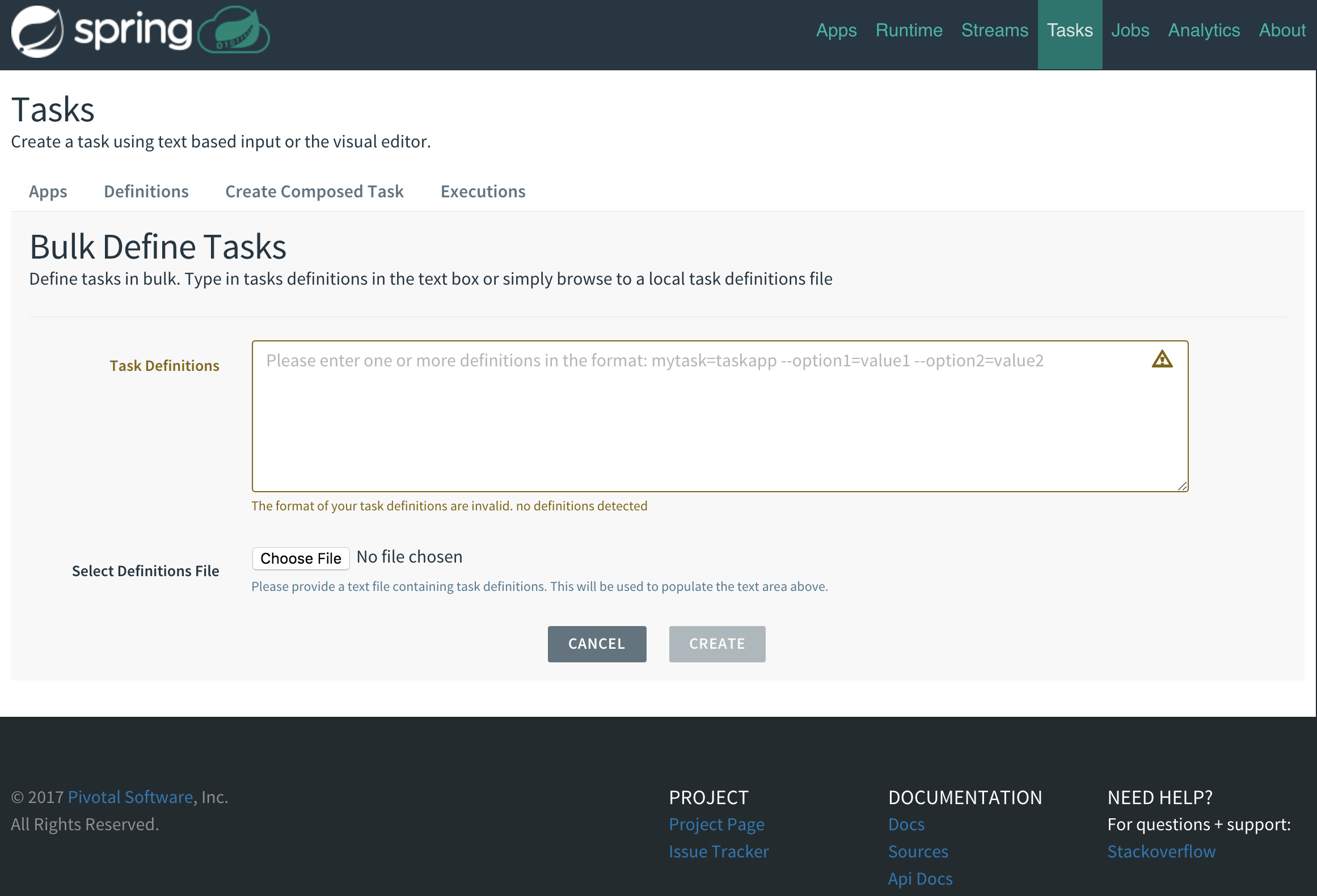1317x896 pixels.
Task: Click the Spring logo icon
Action: click(37, 32)
